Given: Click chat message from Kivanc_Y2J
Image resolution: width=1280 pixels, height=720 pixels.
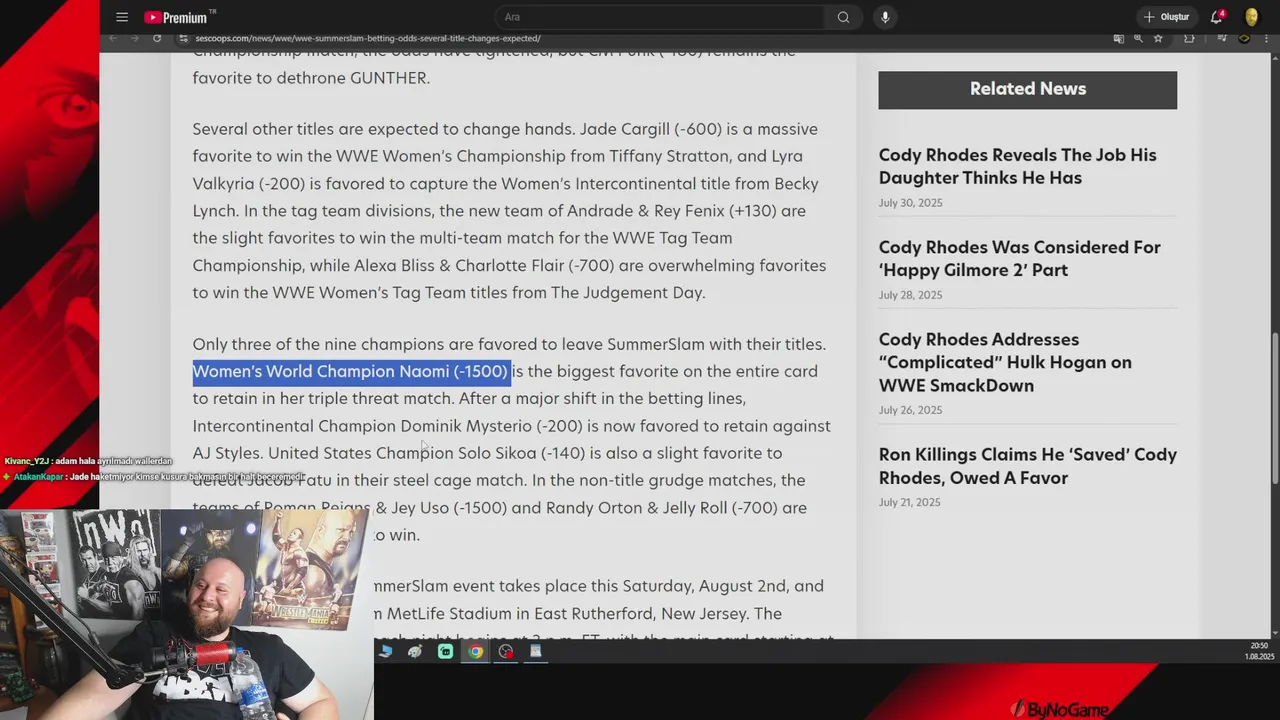Looking at the screenshot, I should 88,461.
